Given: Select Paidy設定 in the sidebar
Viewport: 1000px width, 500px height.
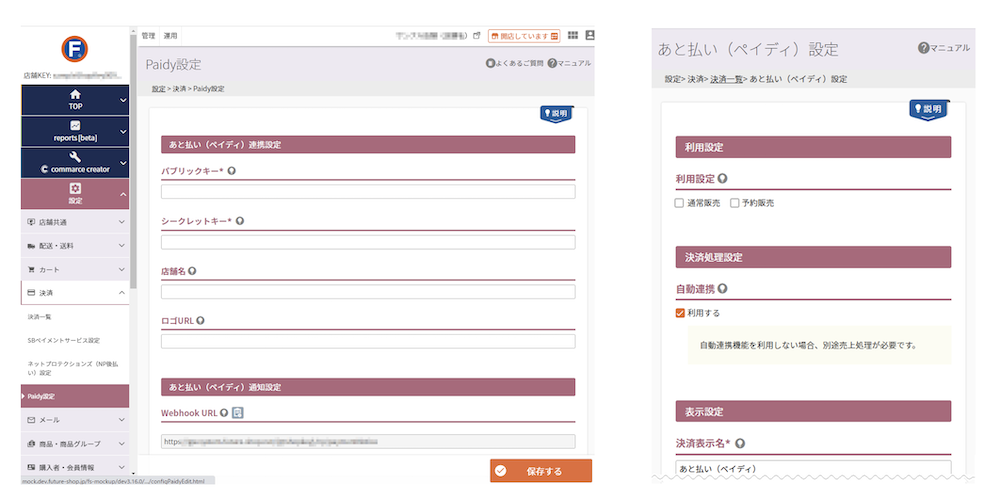Looking at the screenshot, I should [75, 396].
